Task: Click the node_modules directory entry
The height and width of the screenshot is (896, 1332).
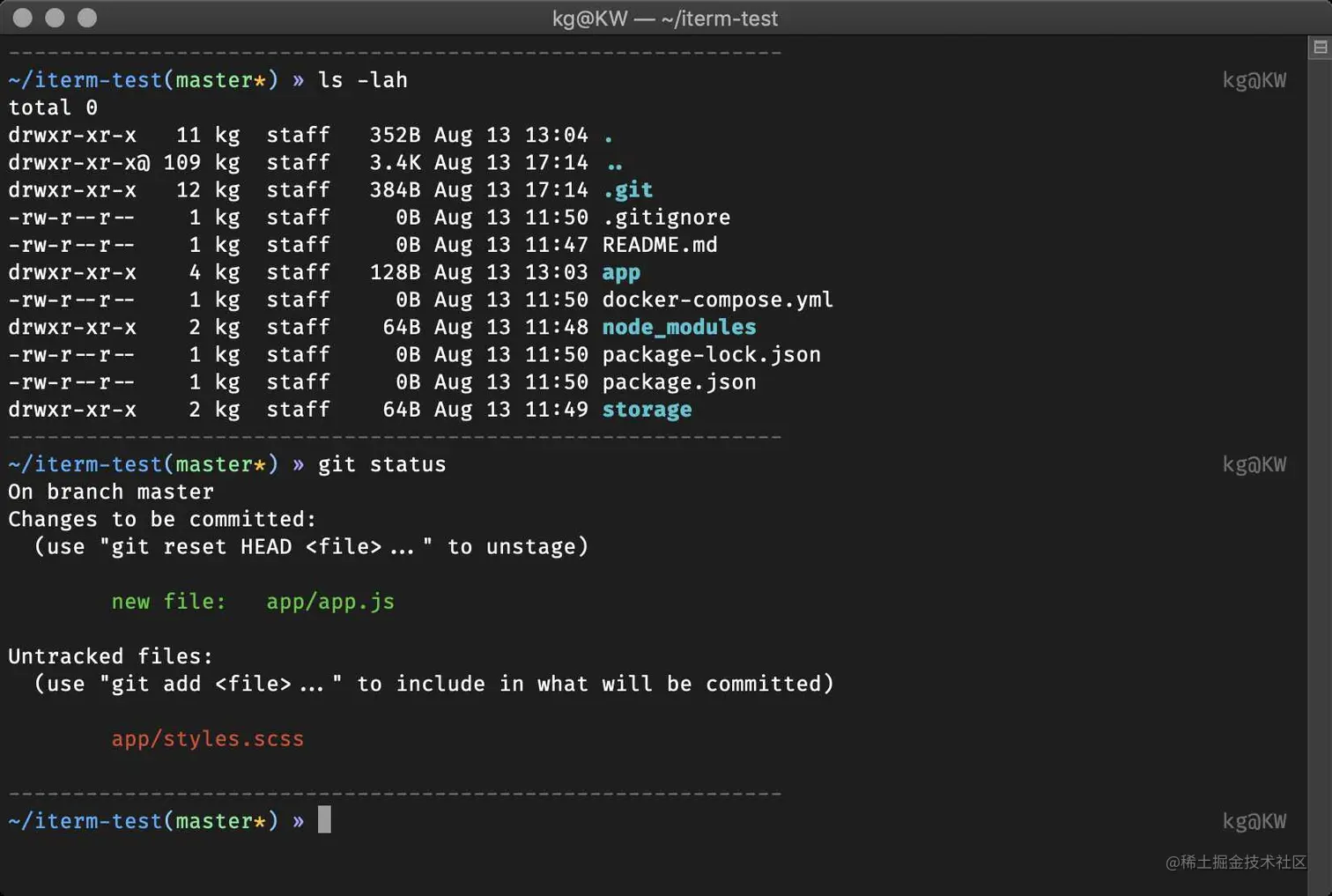Action: (x=678, y=327)
